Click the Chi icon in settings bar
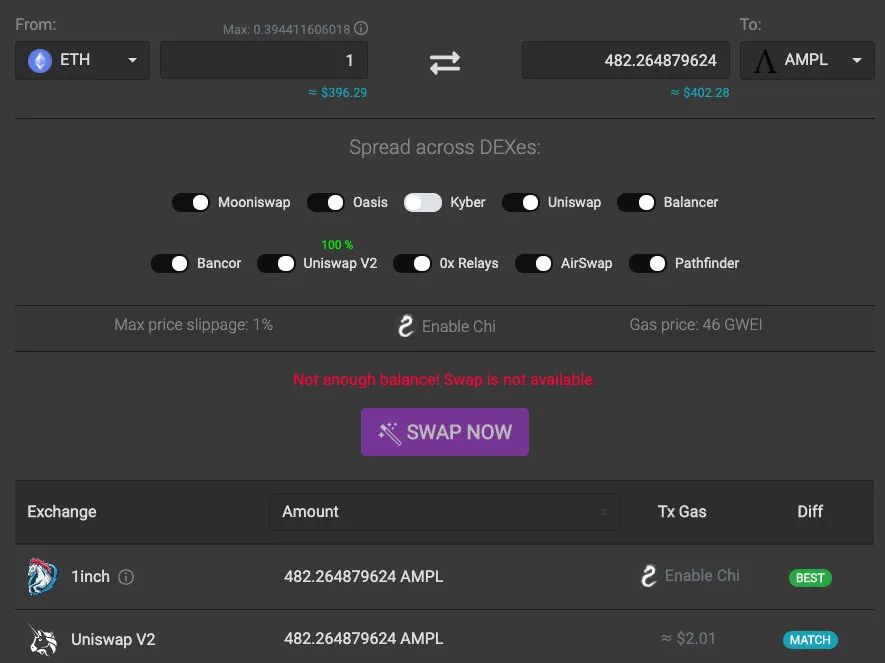This screenshot has width=885, height=663. tap(406, 326)
